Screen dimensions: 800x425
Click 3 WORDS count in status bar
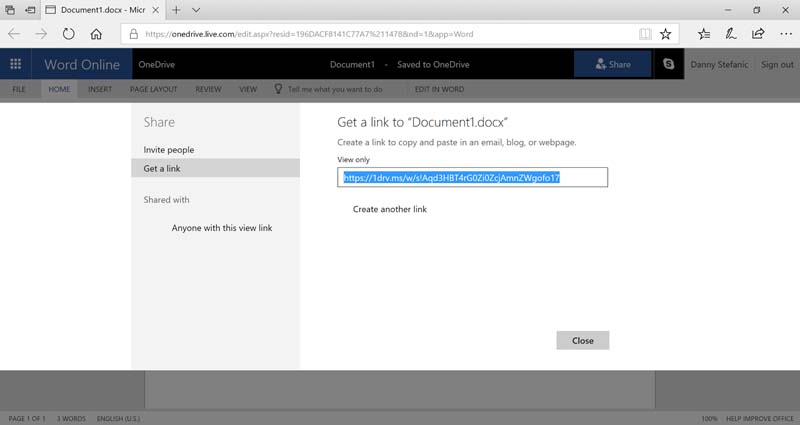(x=71, y=418)
